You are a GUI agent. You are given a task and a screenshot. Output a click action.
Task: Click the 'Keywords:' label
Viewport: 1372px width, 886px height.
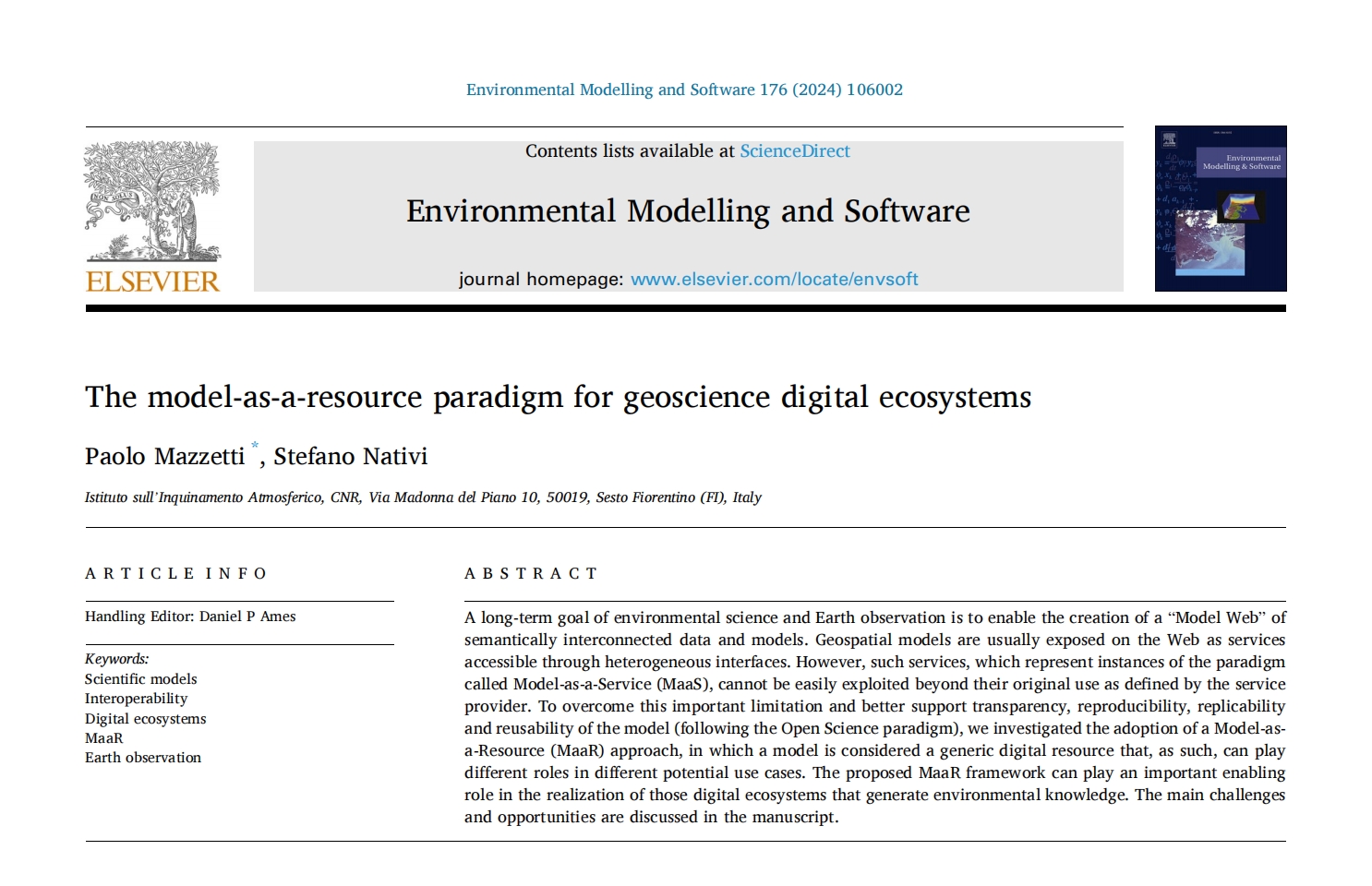coord(116,659)
